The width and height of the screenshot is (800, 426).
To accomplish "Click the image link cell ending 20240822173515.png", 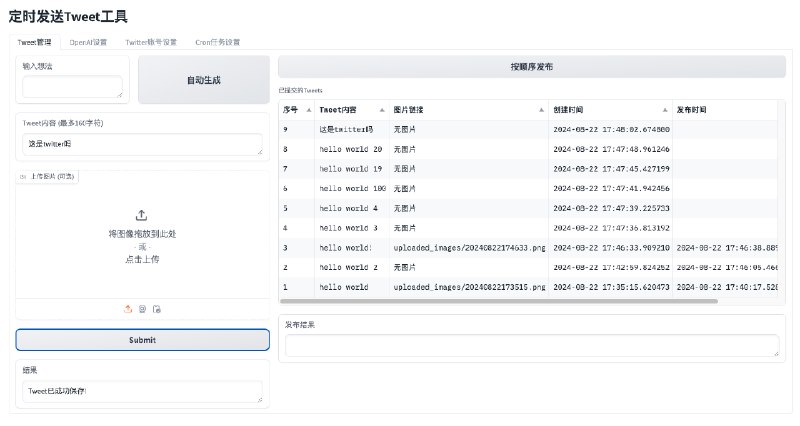I will 469,287.
